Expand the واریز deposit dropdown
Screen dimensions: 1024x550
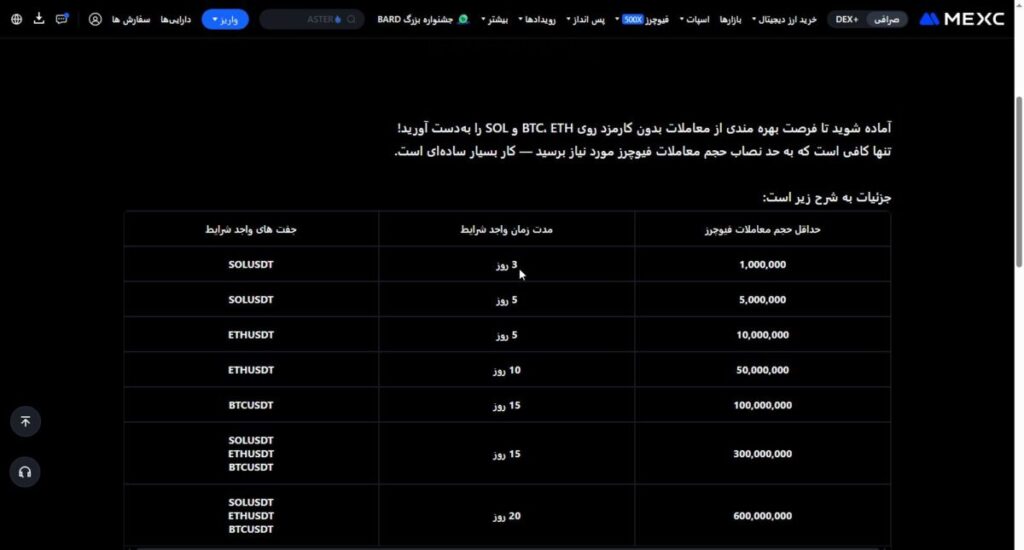pyautogui.click(x=225, y=19)
